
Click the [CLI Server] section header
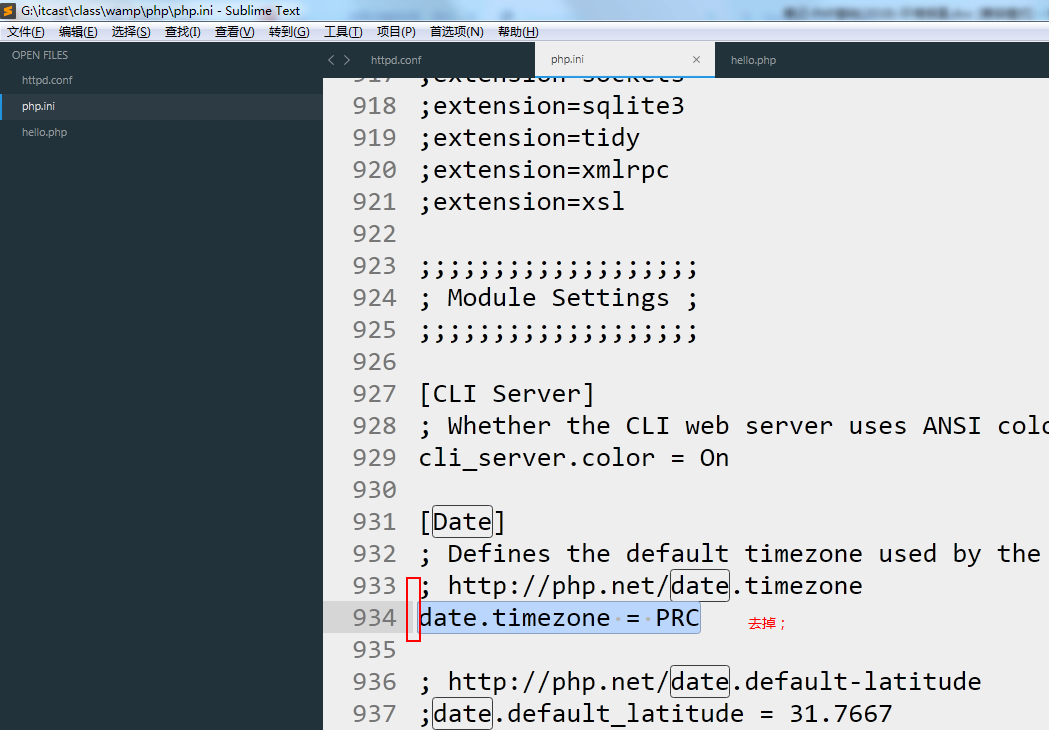click(x=506, y=394)
